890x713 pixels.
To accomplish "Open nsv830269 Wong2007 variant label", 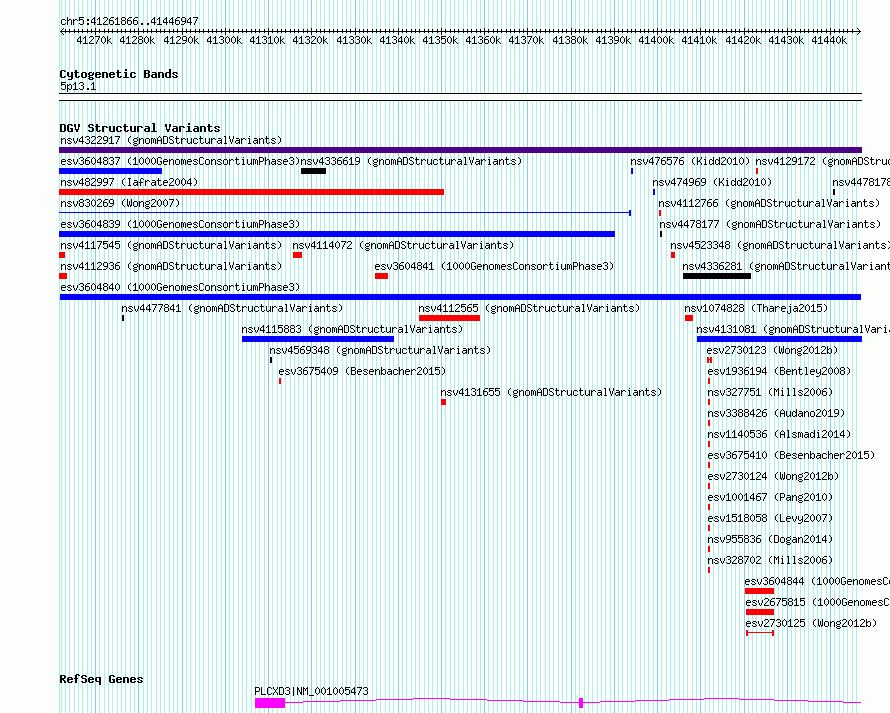I will point(120,203).
